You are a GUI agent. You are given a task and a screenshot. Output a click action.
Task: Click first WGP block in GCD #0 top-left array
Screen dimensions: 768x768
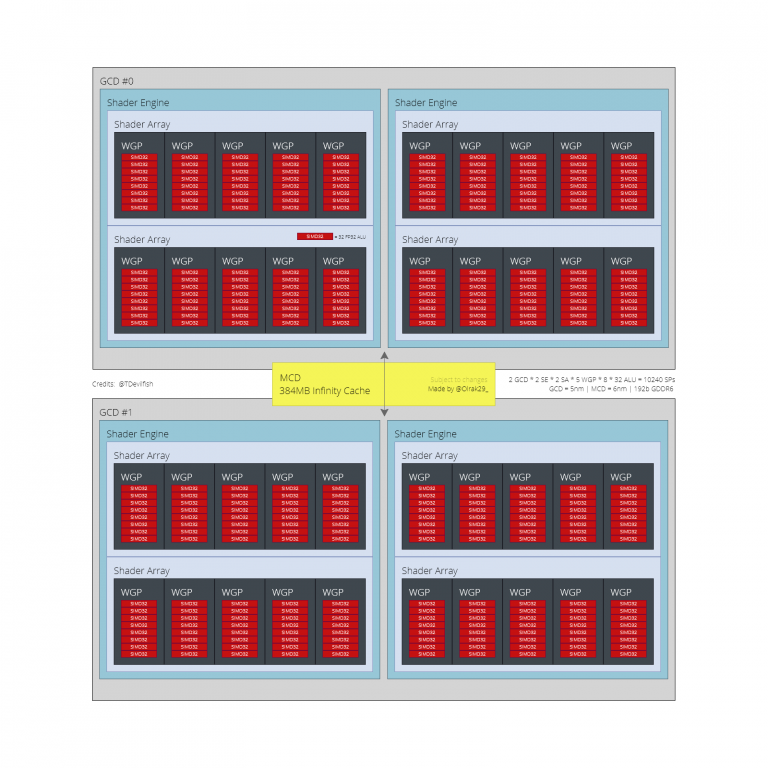click(139, 175)
